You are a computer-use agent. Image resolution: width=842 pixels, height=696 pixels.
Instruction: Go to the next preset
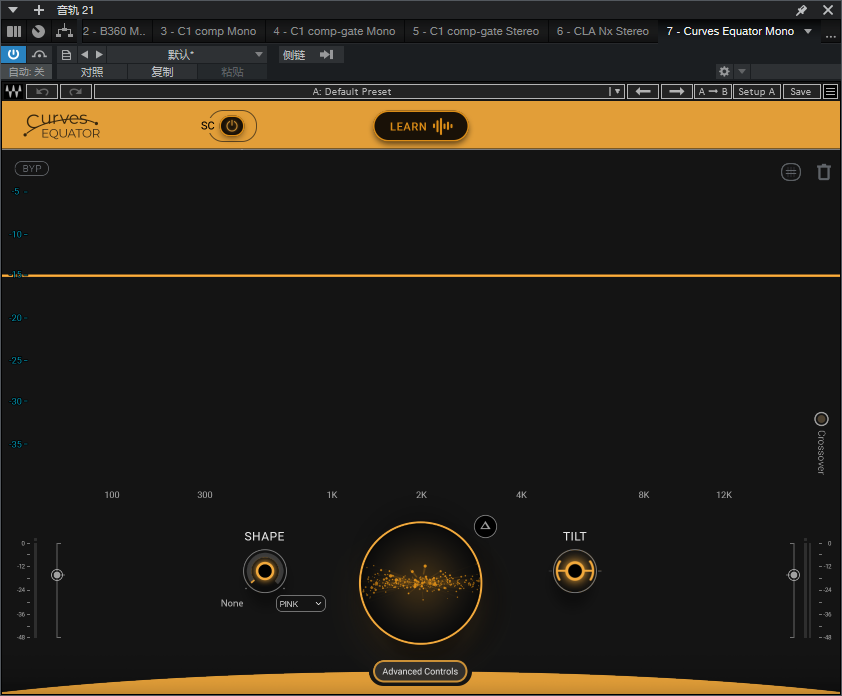point(99,54)
